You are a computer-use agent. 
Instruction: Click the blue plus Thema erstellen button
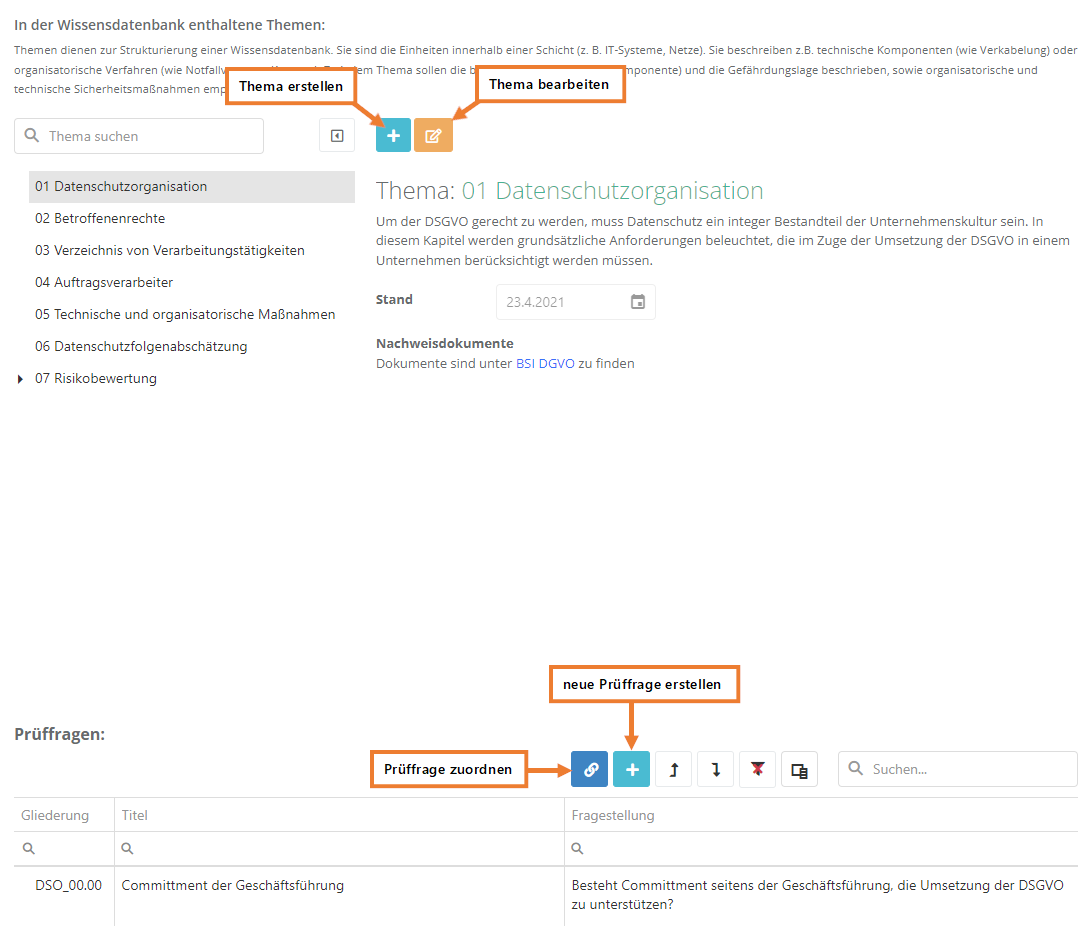[x=393, y=136]
